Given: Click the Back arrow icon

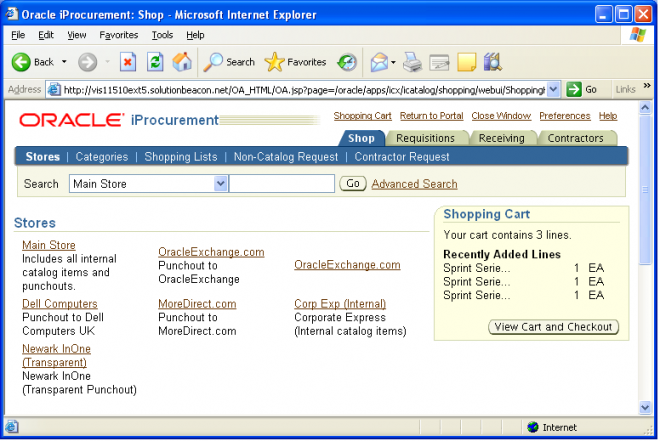Looking at the screenshot, I should click(21, 62).
